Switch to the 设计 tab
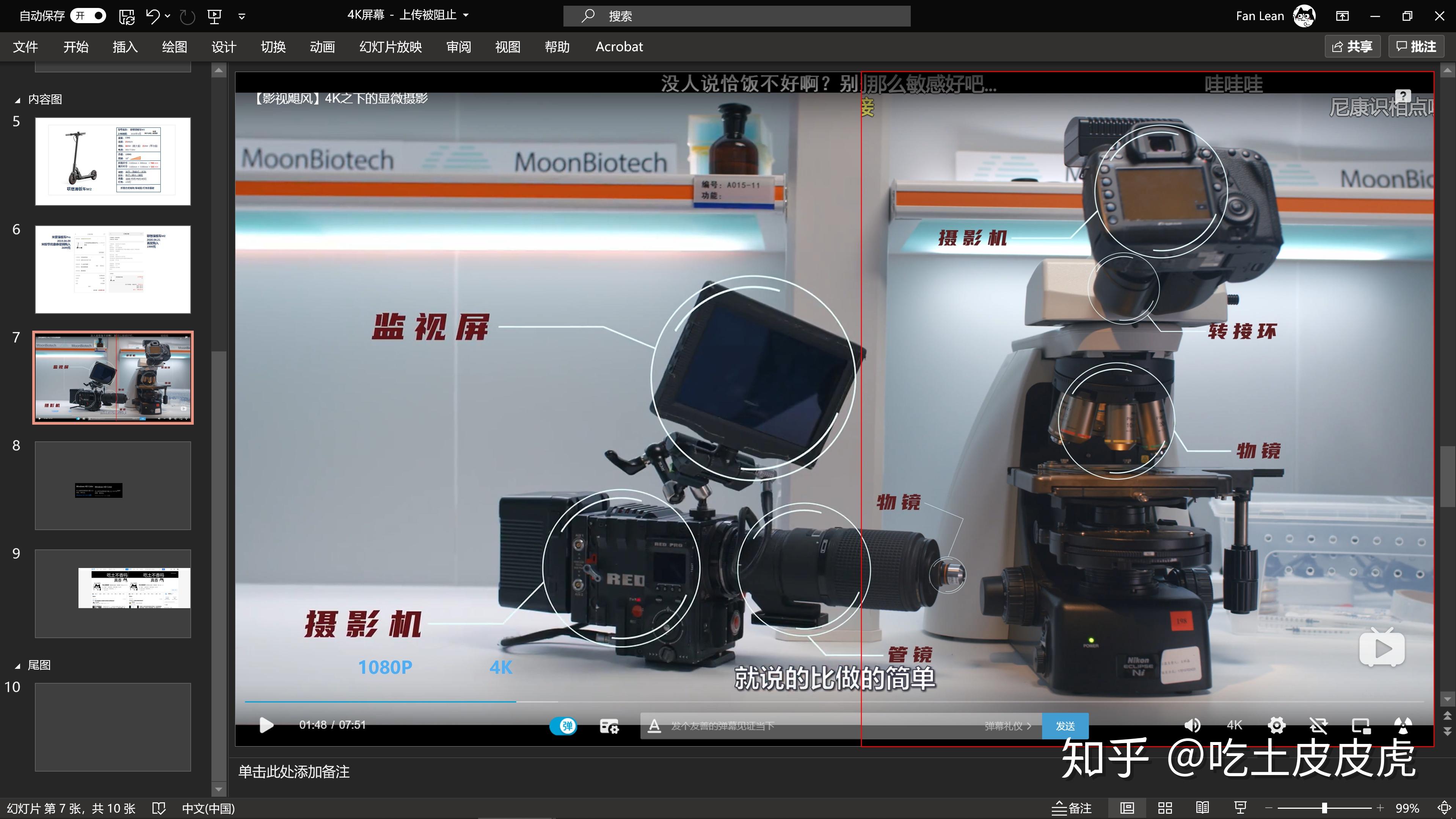The width and height of the screenshot is (1456, 819). (x=224, y=47)
